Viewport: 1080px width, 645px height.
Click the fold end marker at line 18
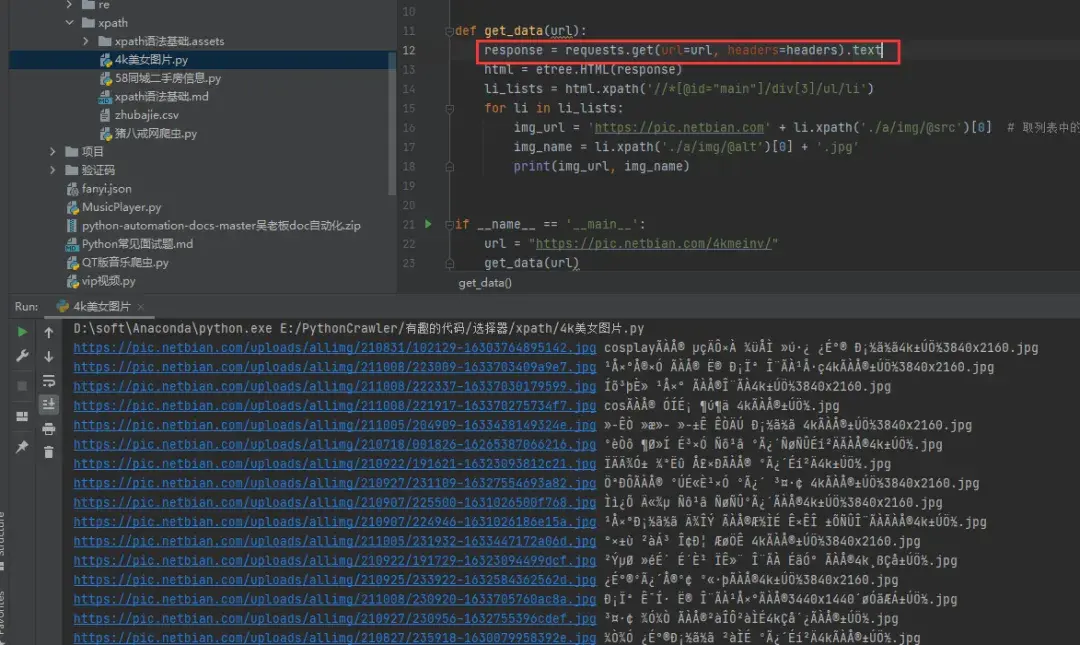click(x=449, y=166)
